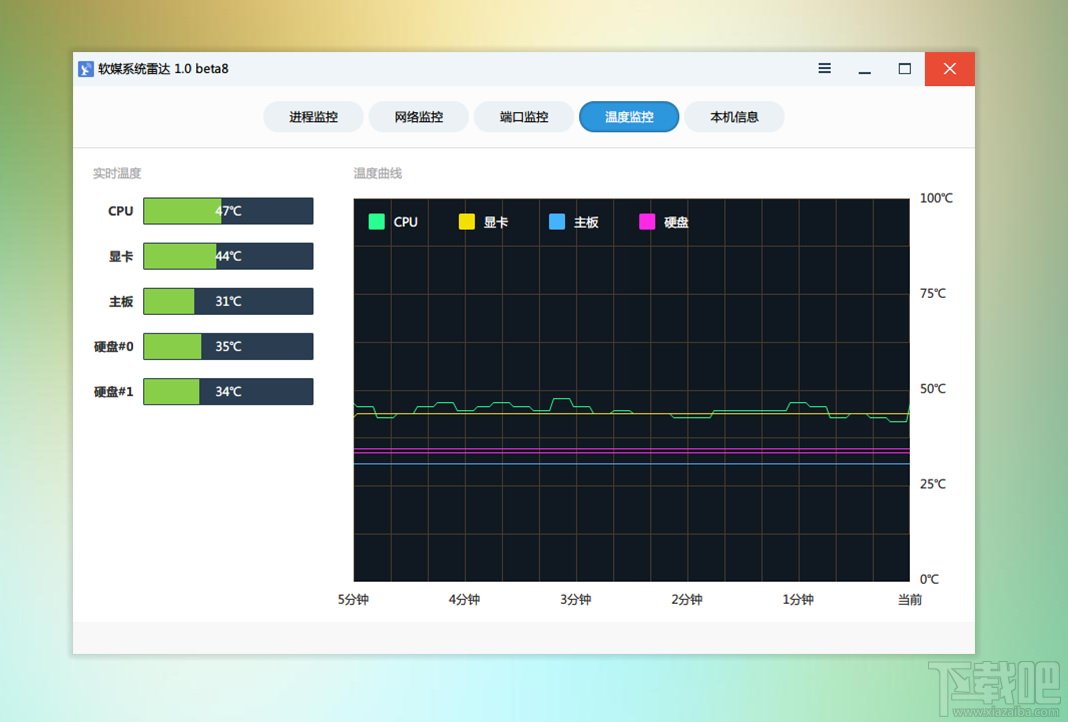Open the hamburger menu in title bar
Screen dimensions: 1068x722
point(824,68)
